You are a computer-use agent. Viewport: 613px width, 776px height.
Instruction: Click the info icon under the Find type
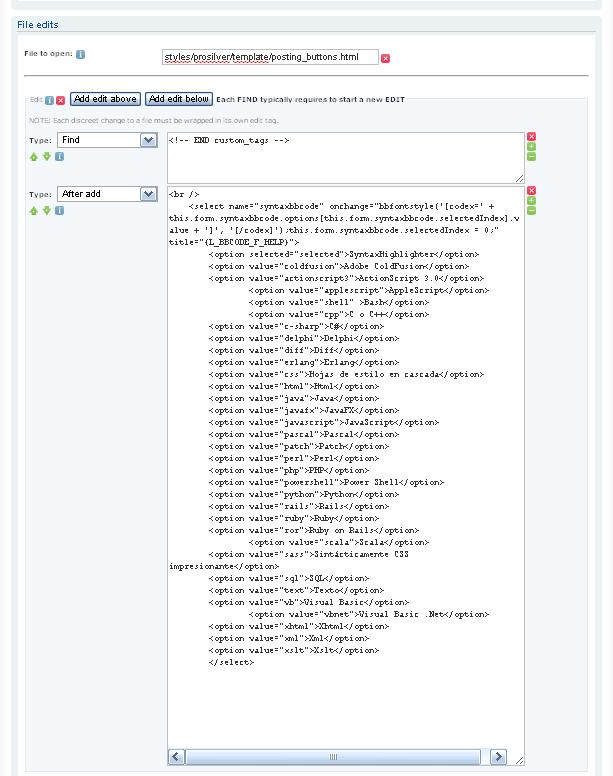(x=59, y=156)
